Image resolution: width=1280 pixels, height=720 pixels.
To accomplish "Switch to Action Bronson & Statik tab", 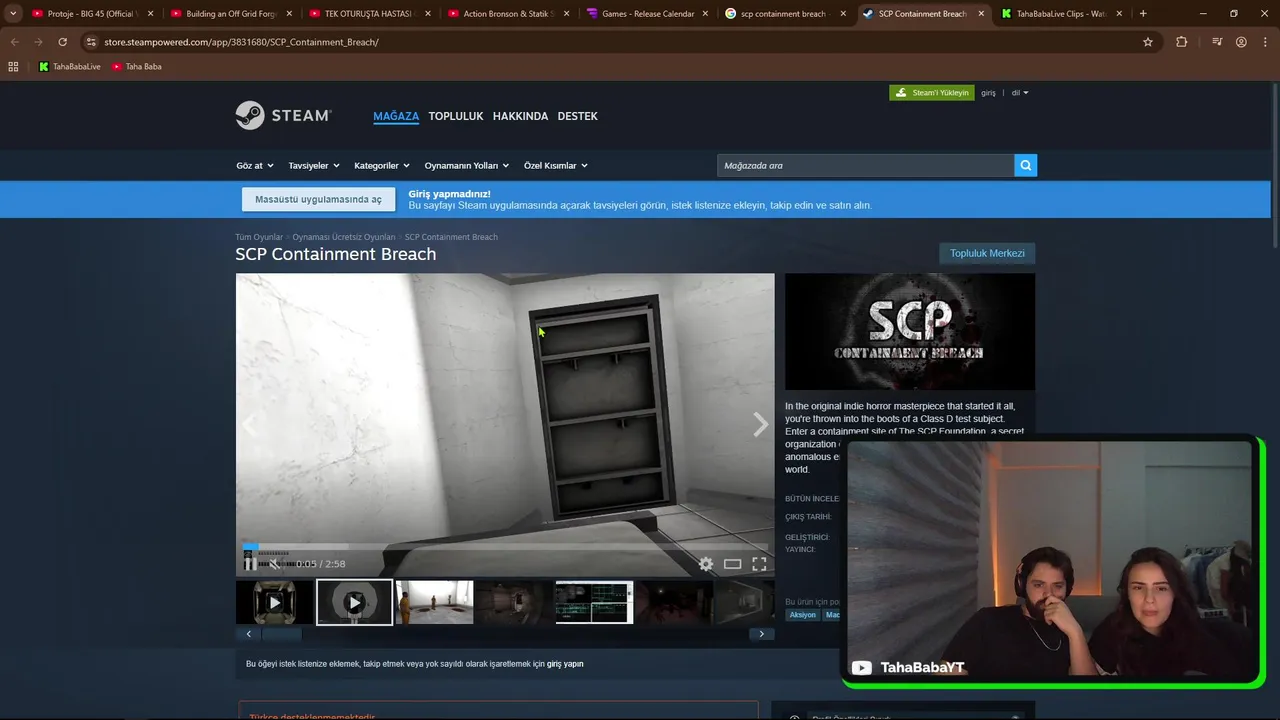I will [x=507, y=14].
